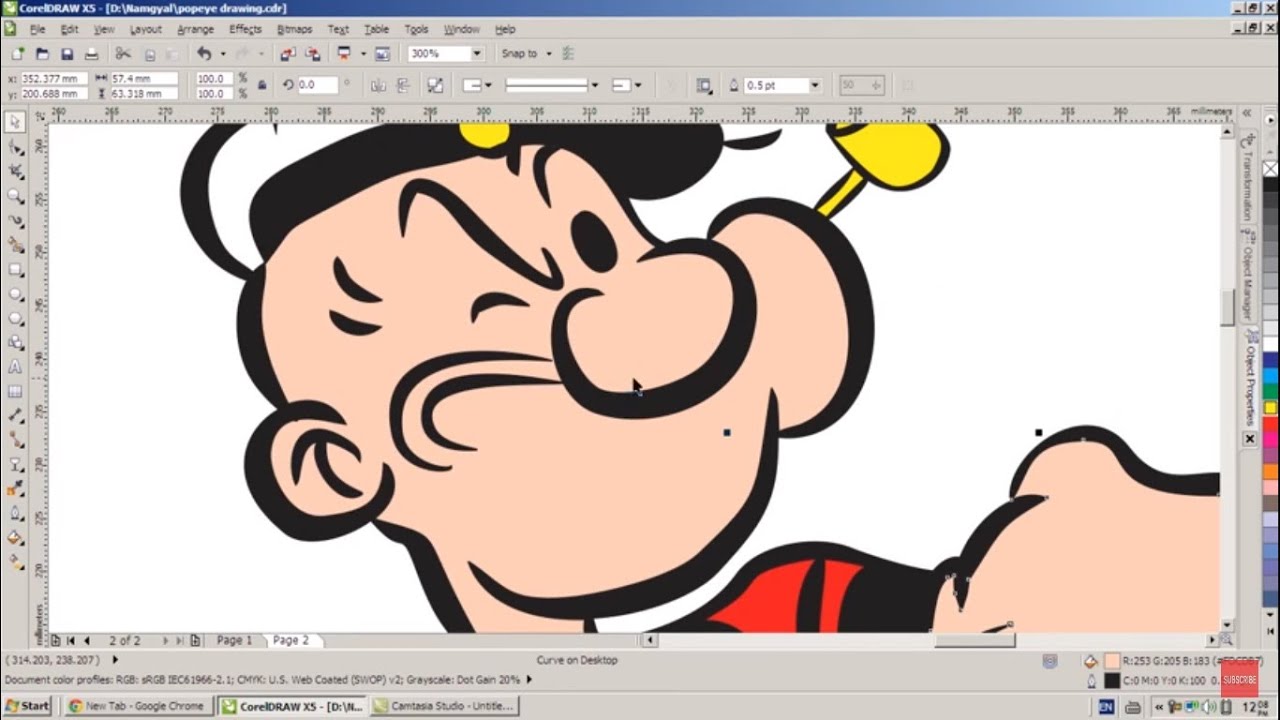This screenshot has height=720, width=1280.
Task: Select the Blend interactive tool
Action: [x=15, y=465]
